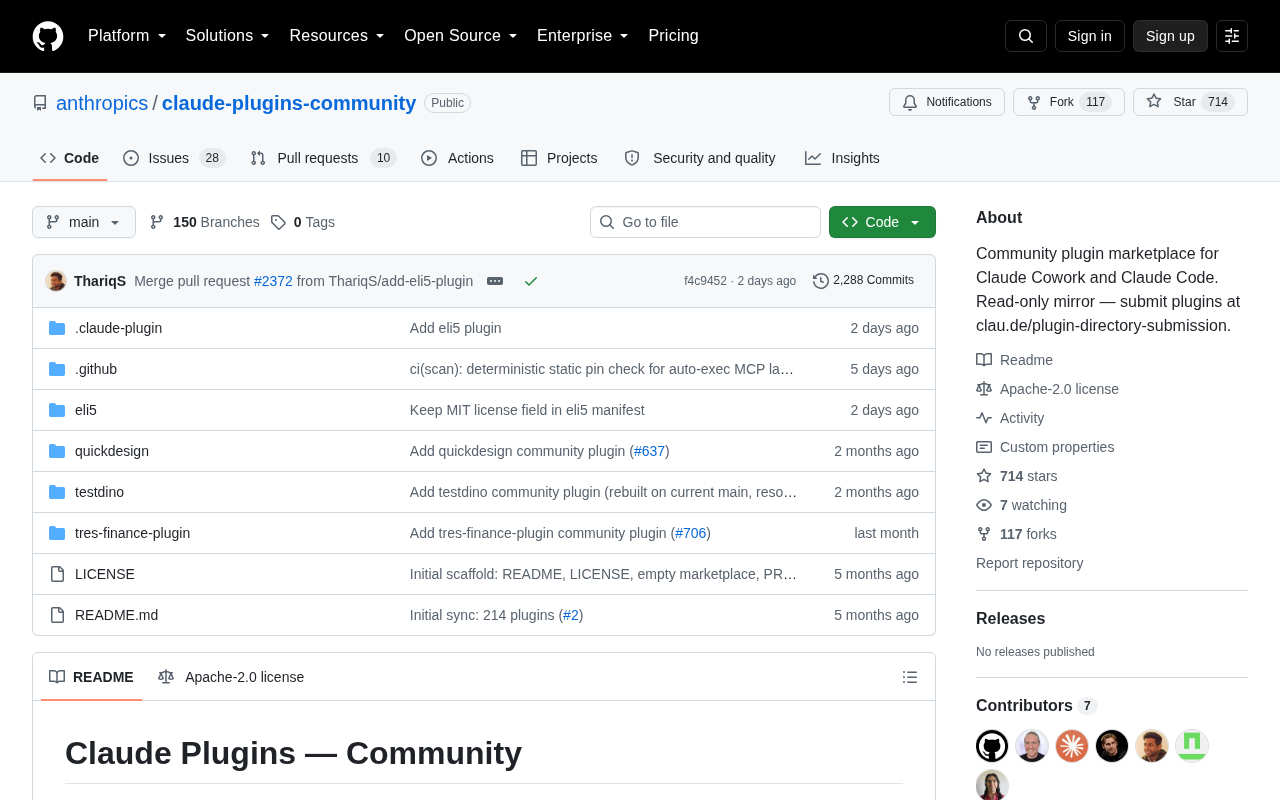Open the Insights tab
Screen dimensions: 1280x800
(842, 158)
